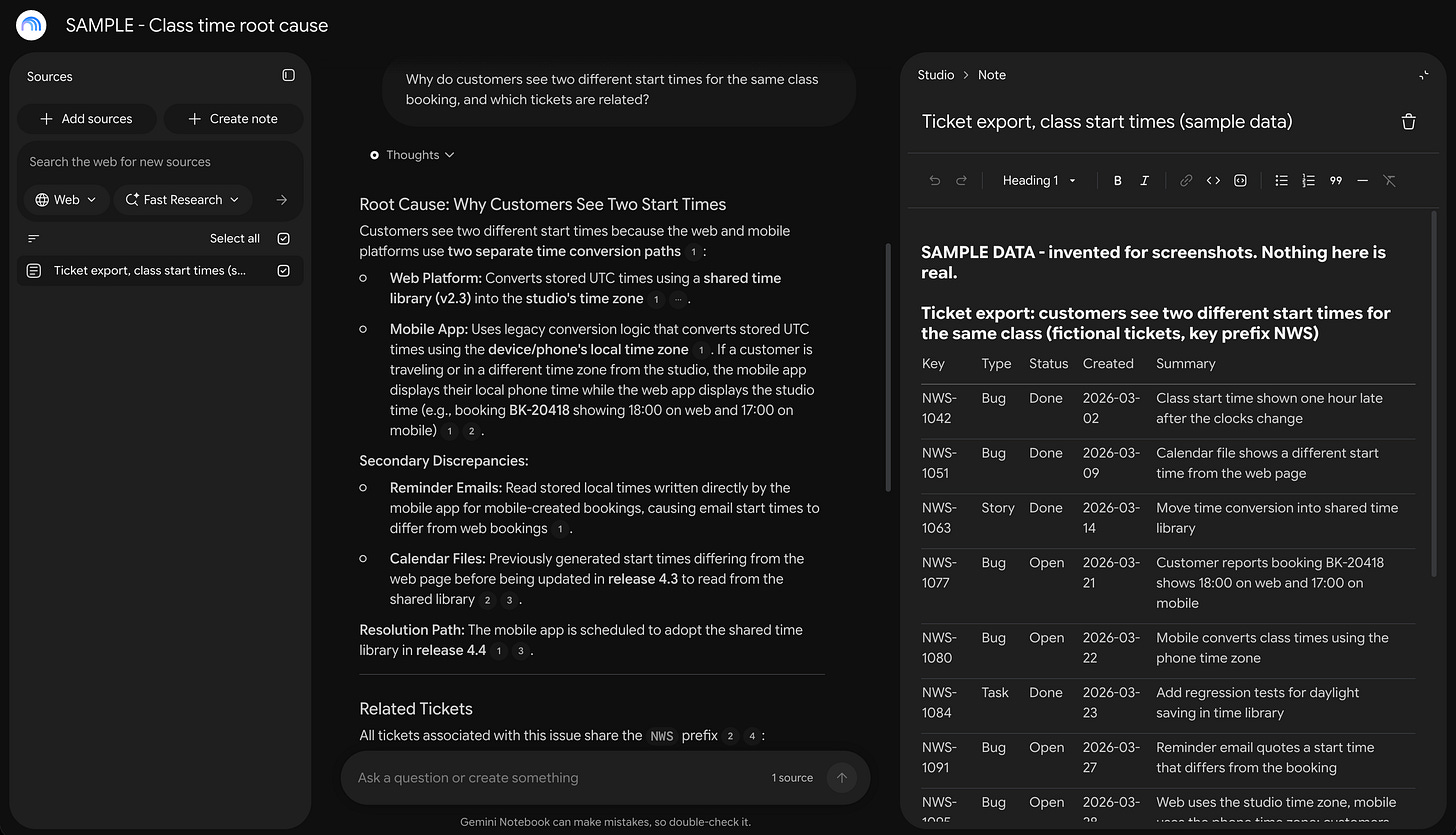Uncheck the Select all checkbox
The image size is (1456, 835).
point(284,239)
